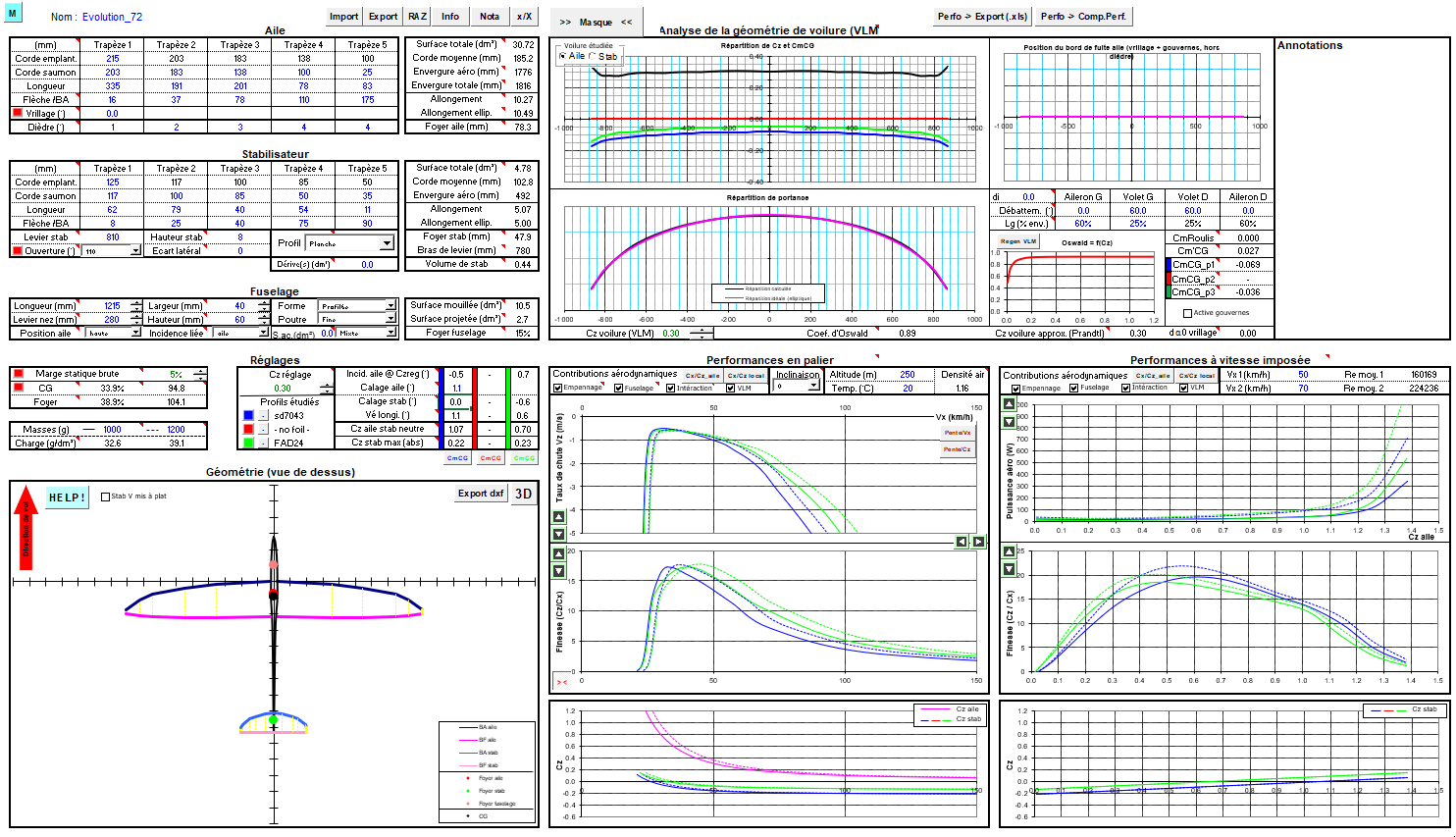1456x837 pixels.
Task: Click the Marge statique brute spinner
Action: pos(200,374)
